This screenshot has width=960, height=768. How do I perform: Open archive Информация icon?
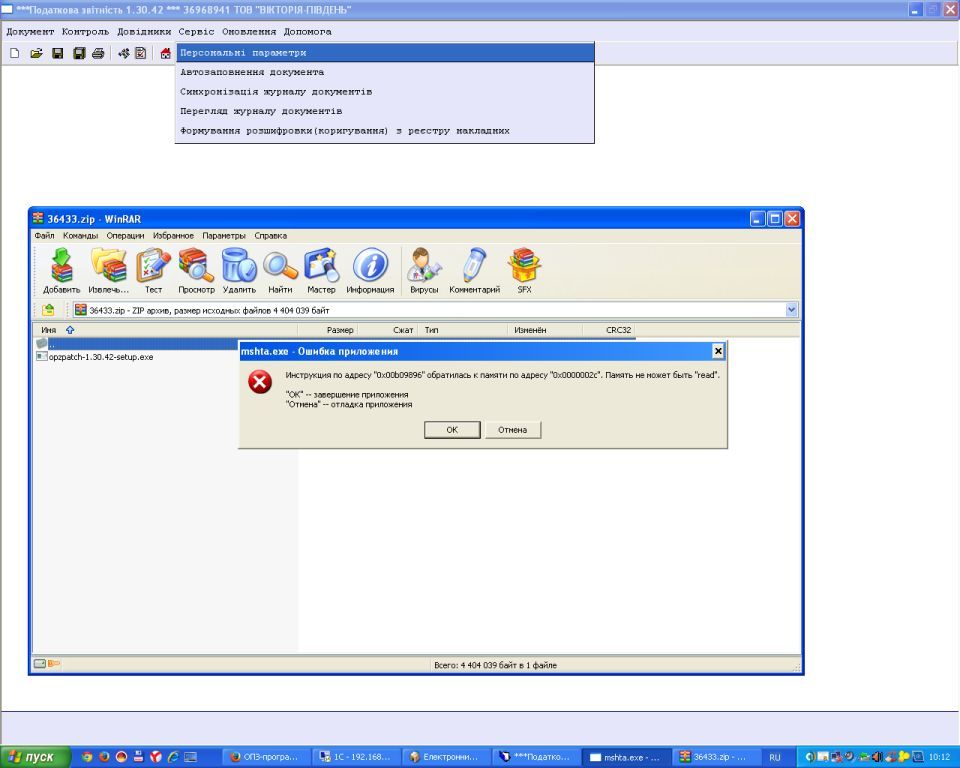(x=370, y=270)
